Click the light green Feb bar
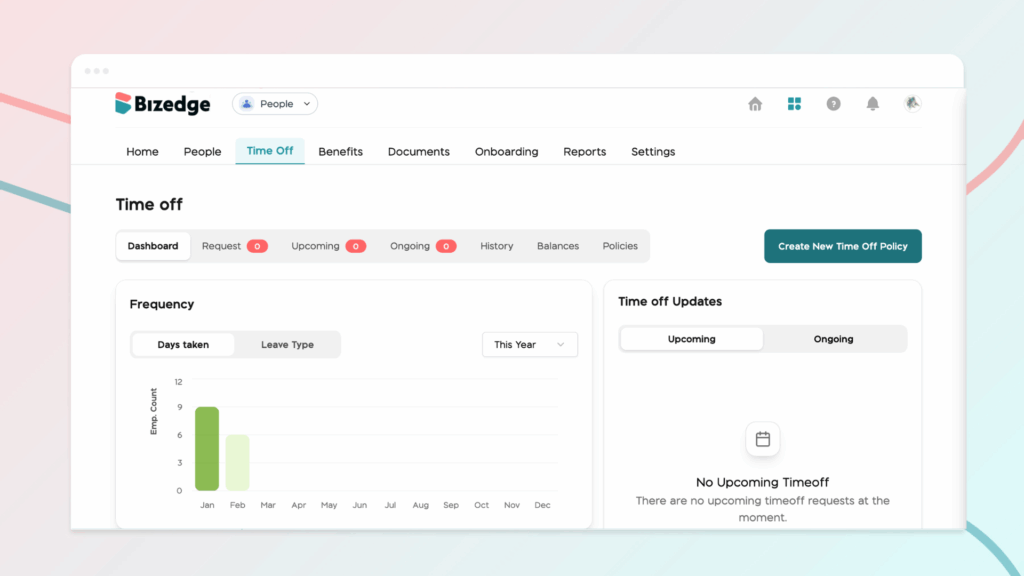The image size is (1024, 576). [x=237, y=462]
